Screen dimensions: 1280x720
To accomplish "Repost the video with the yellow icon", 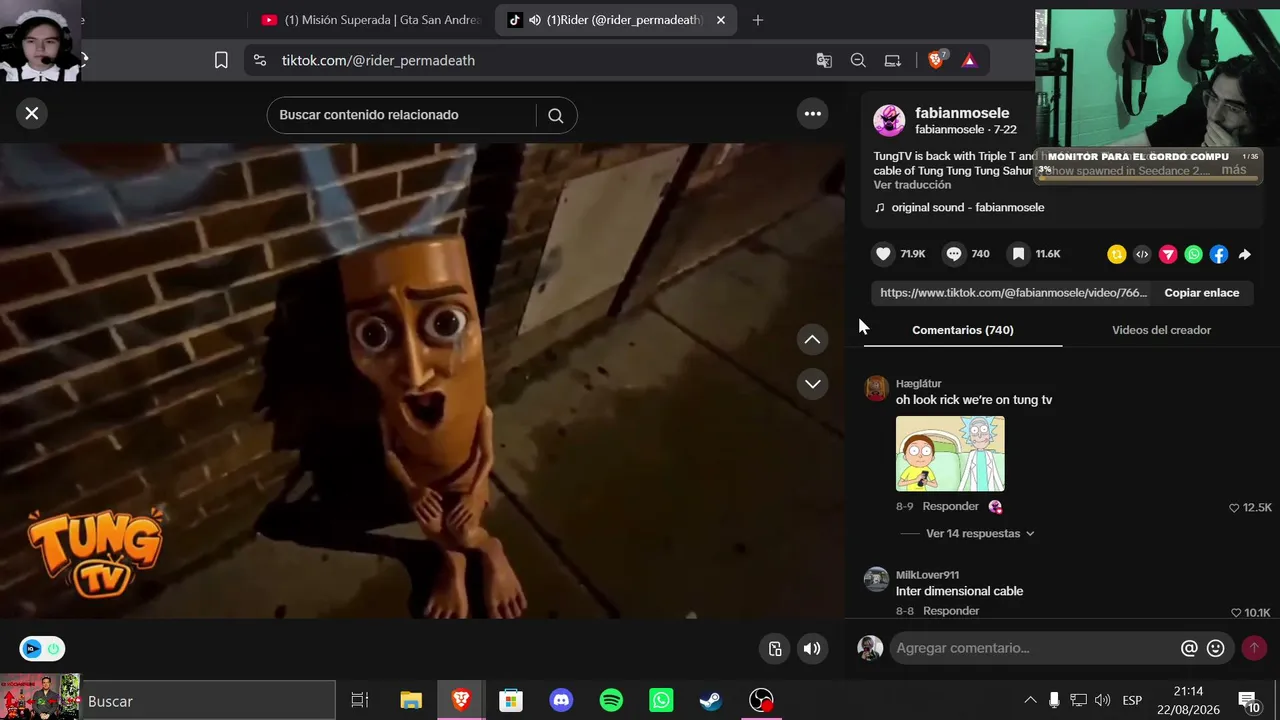I will click(1117, 255).
